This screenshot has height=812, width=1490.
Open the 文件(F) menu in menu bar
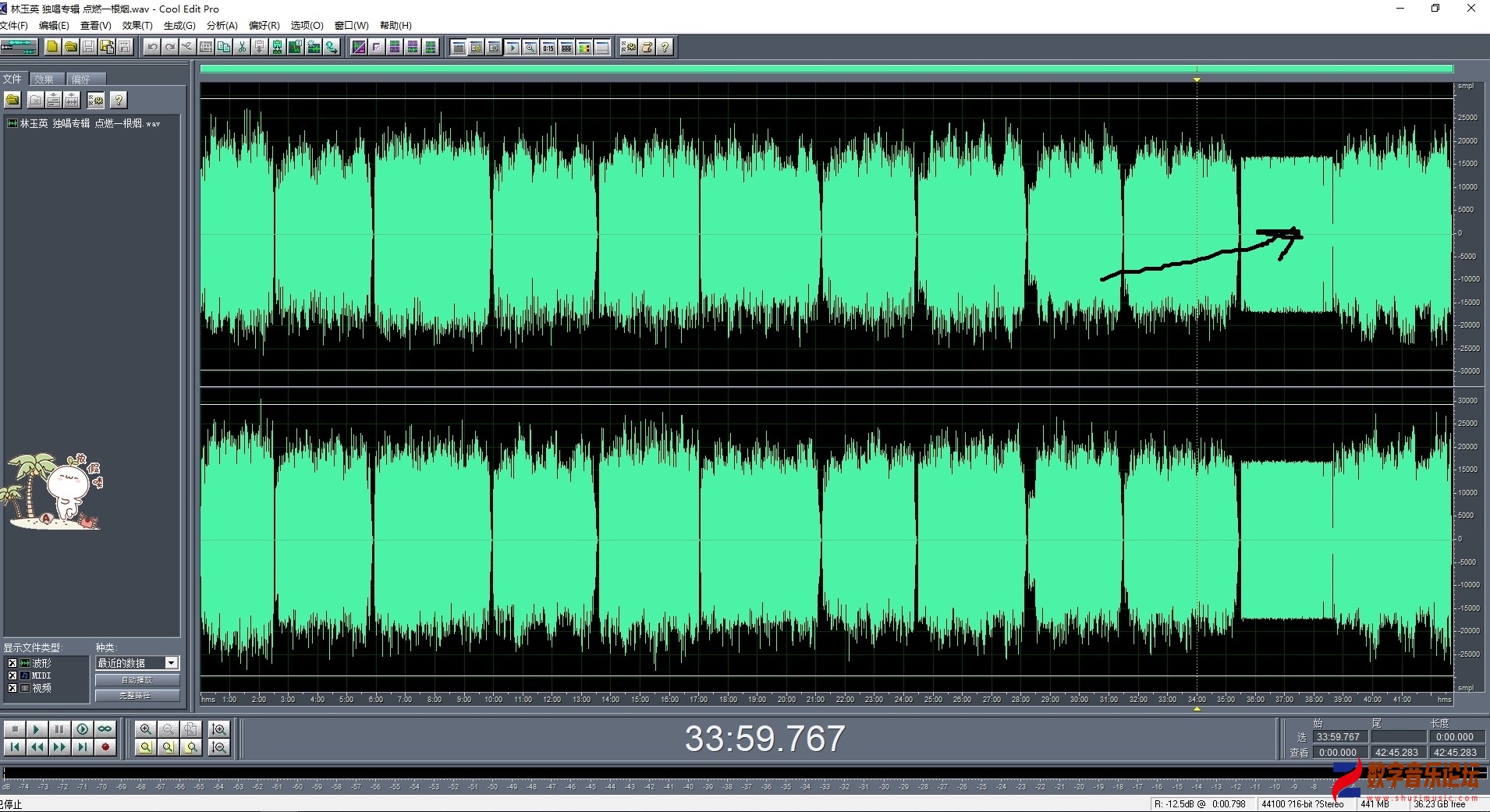14,26
